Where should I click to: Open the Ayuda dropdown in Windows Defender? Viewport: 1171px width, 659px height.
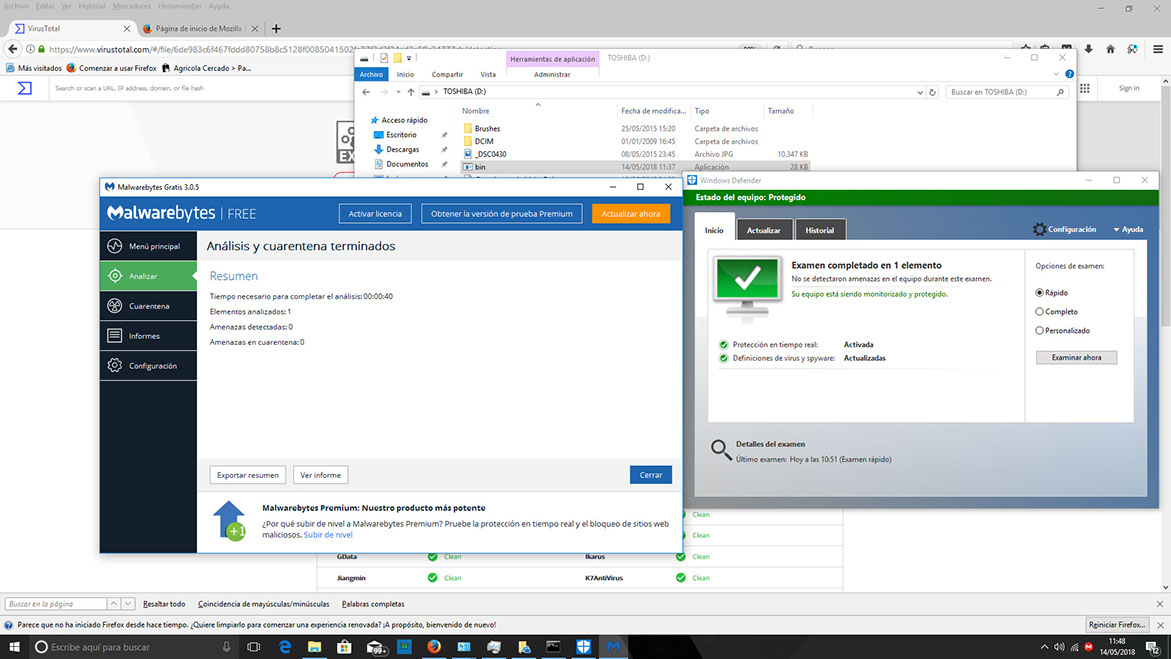click(1128, 229)
